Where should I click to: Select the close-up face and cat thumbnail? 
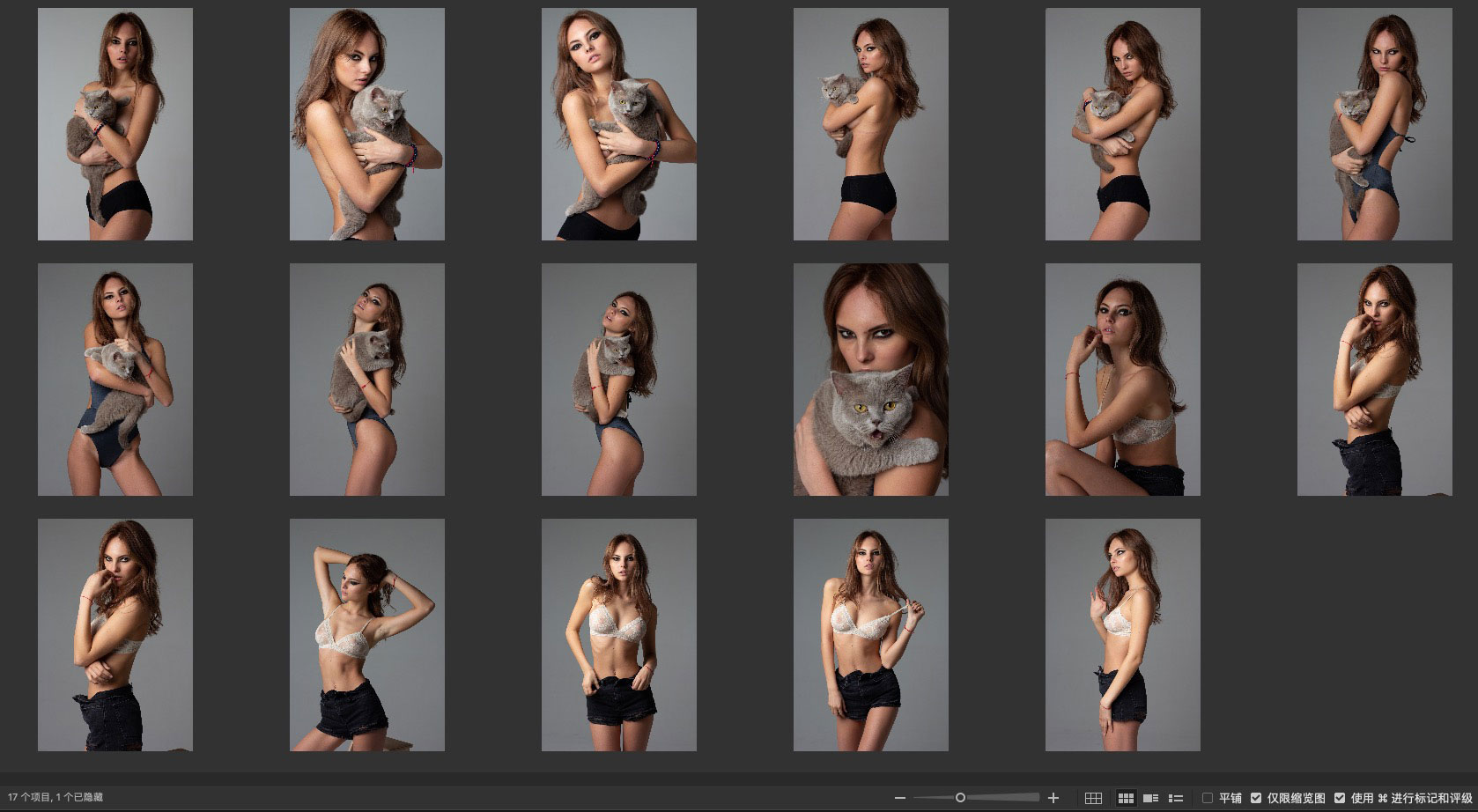870,380
